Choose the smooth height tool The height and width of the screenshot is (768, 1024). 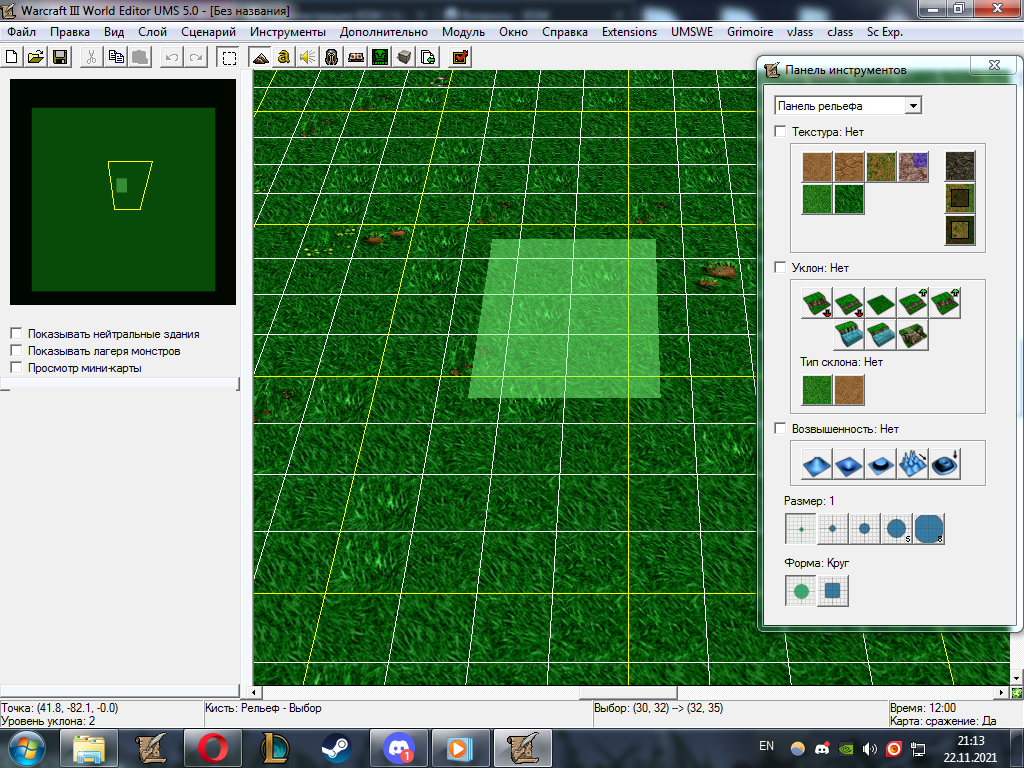click(x=944, y=464)
